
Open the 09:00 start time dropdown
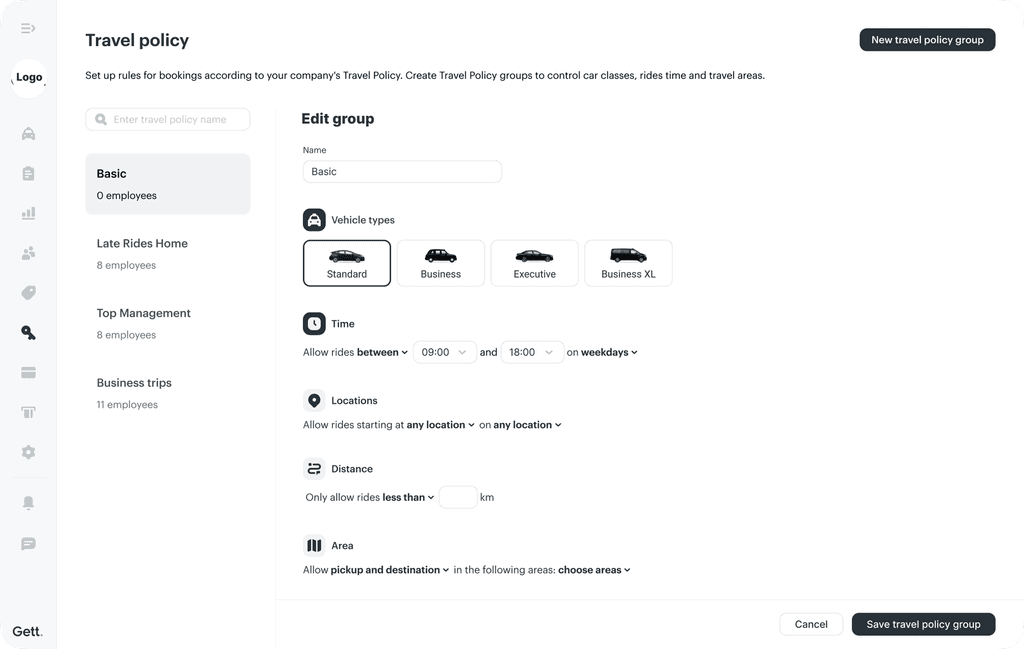[x=445, y=352]
